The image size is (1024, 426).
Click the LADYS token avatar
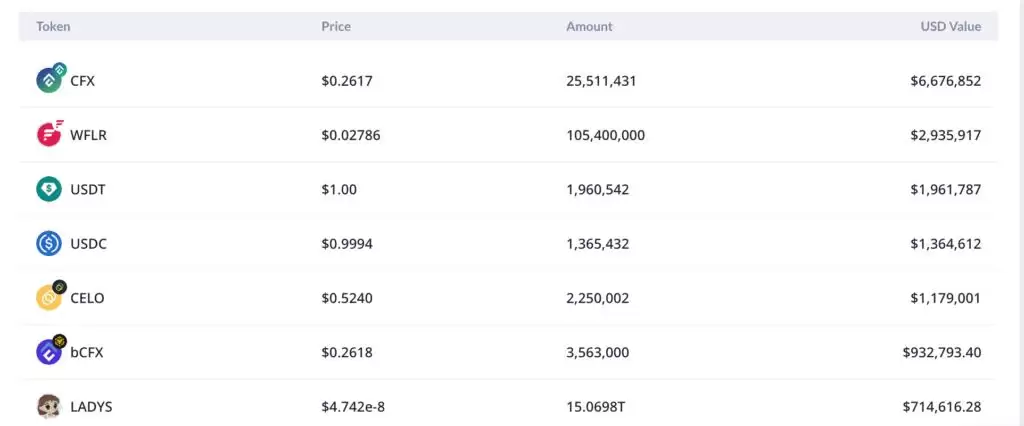48,406
